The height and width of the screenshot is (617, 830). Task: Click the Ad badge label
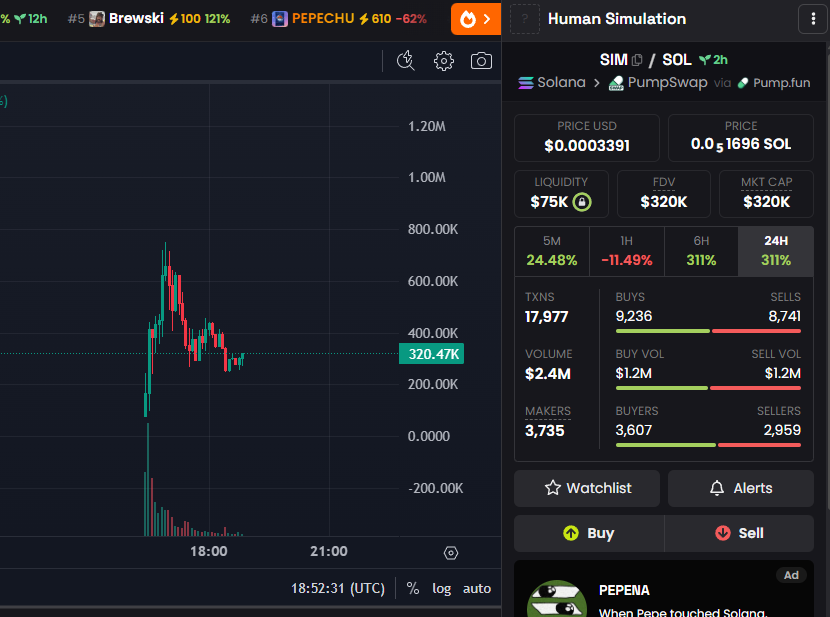tap(791, 575)
